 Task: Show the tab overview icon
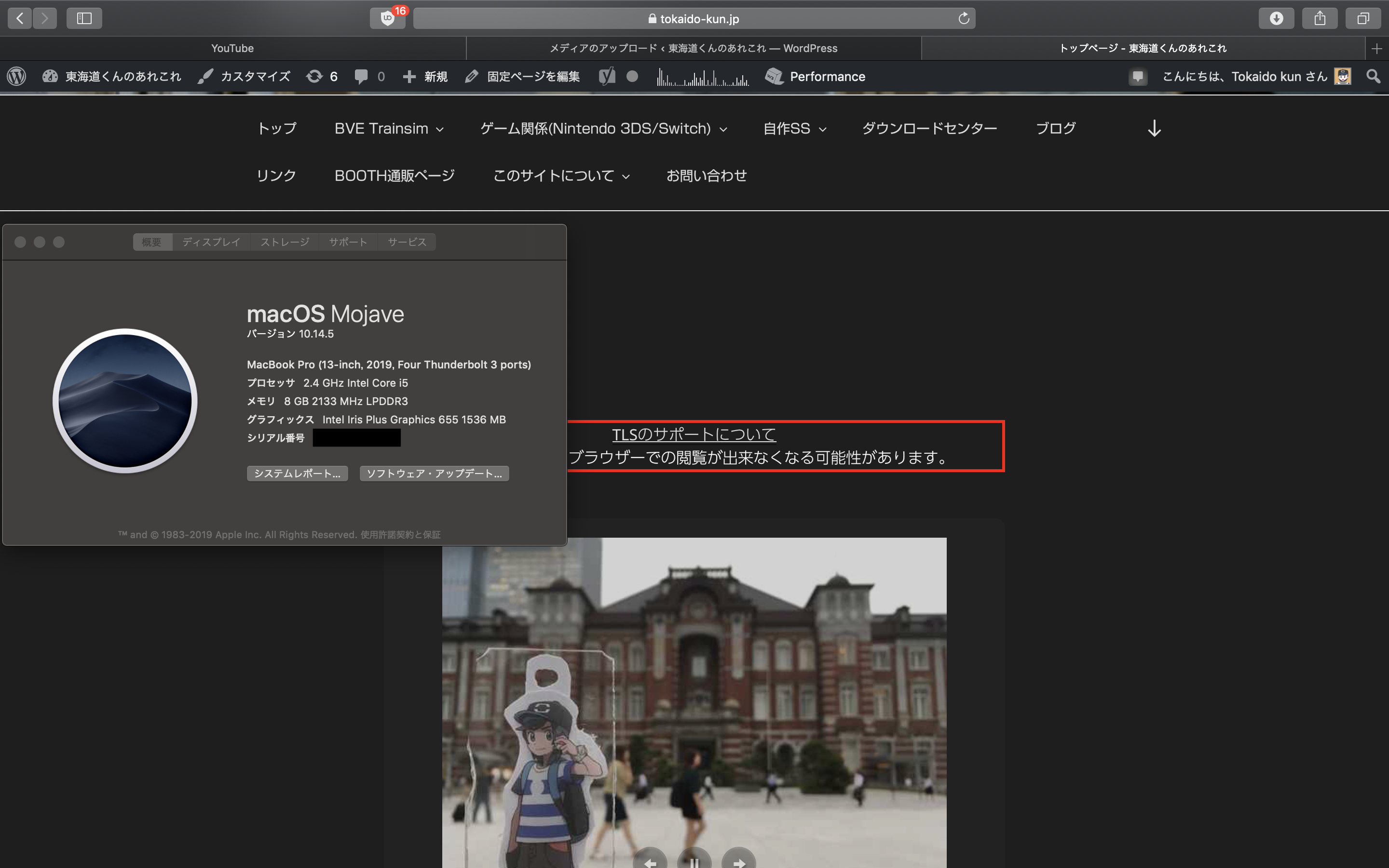coord(1362,18)
